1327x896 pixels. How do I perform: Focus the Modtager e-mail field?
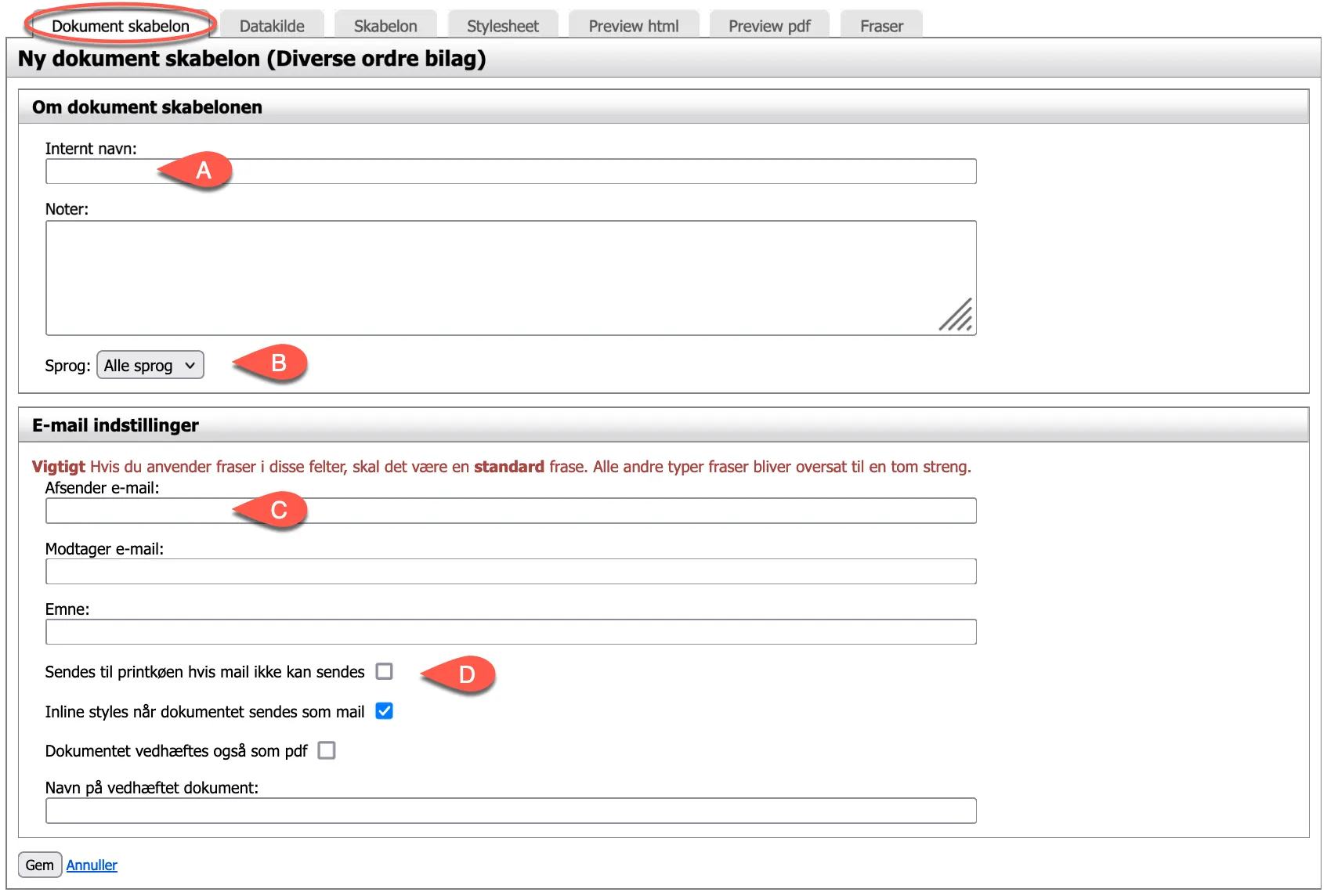[510, 572]
